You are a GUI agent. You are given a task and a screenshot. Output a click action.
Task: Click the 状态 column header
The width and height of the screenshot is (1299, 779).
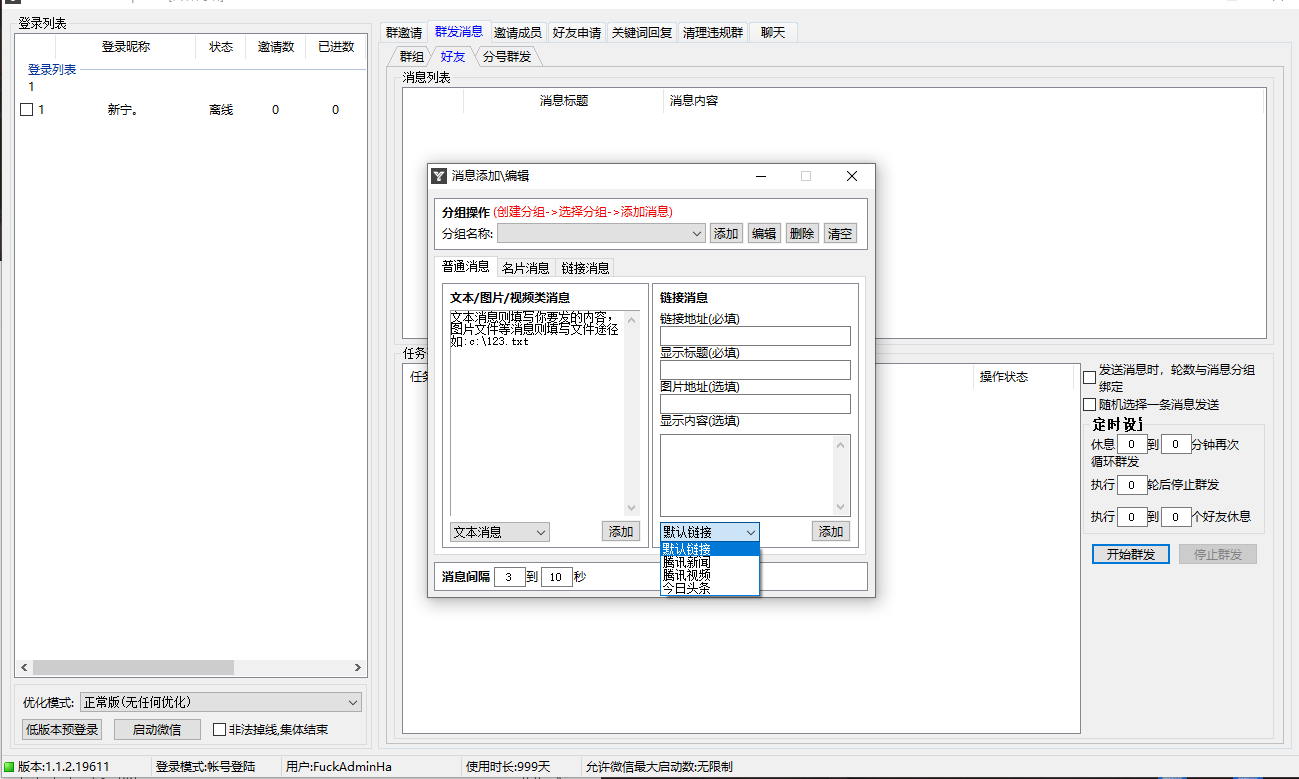coord(221,47)
